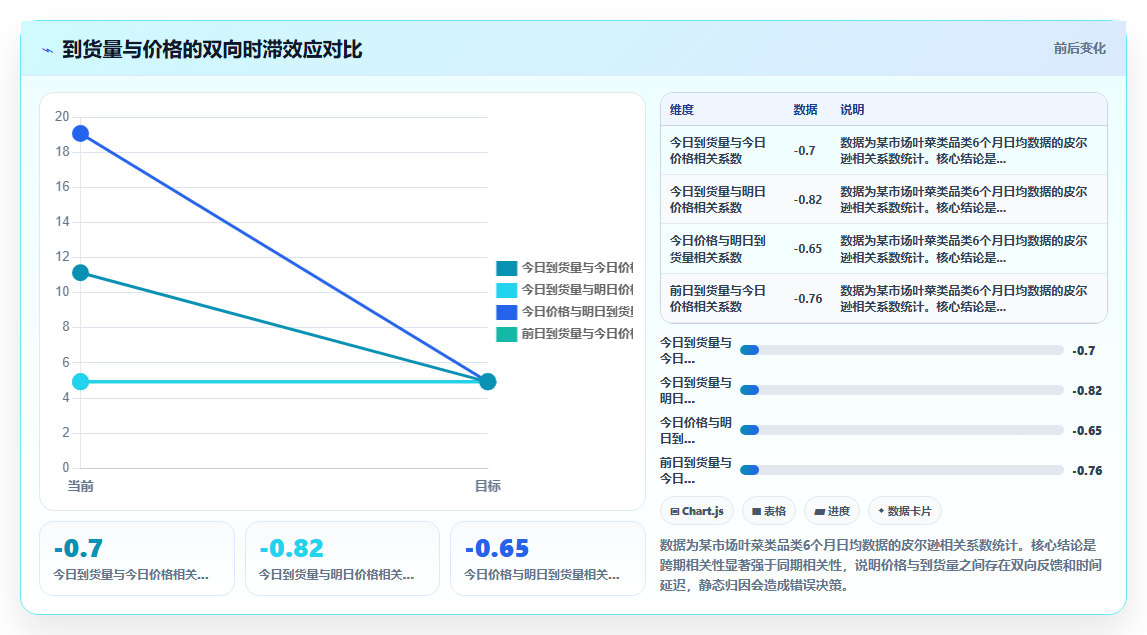The width and height of the screenshot is (1147, 635).
Task: Click the -0.76 value in table
Action: click(808, 298)
